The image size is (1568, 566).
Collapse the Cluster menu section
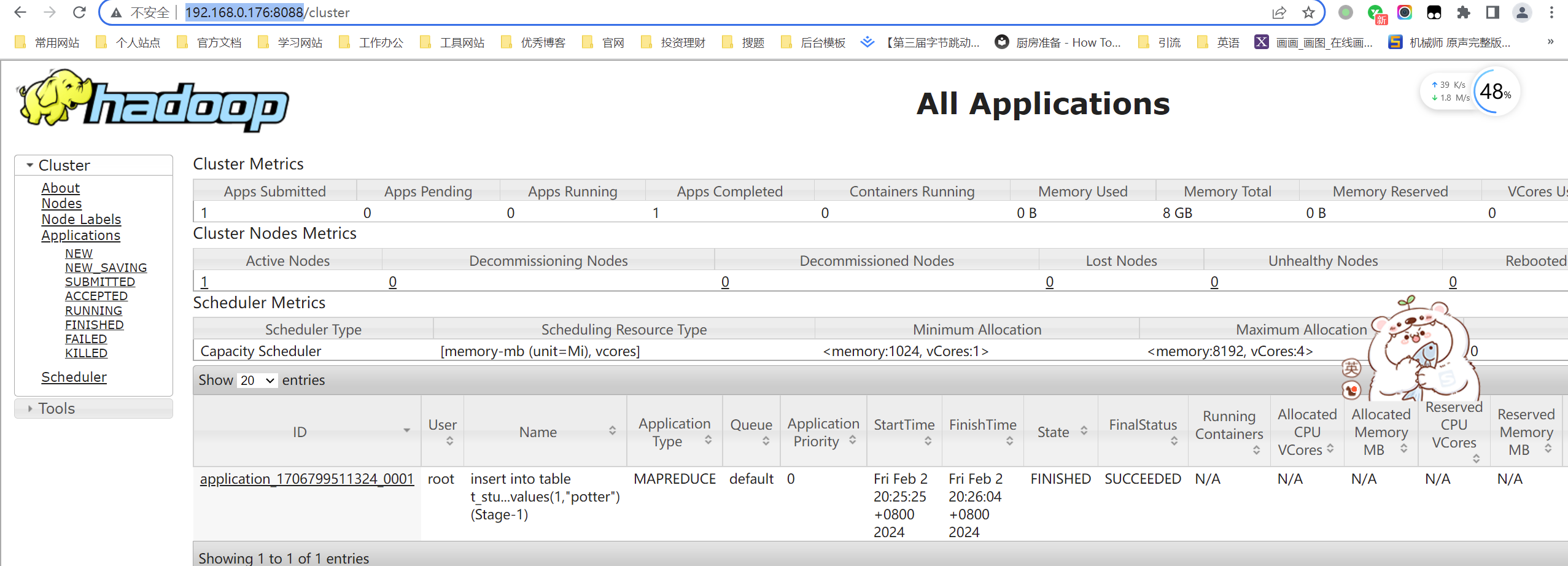[x=93, y=165]
